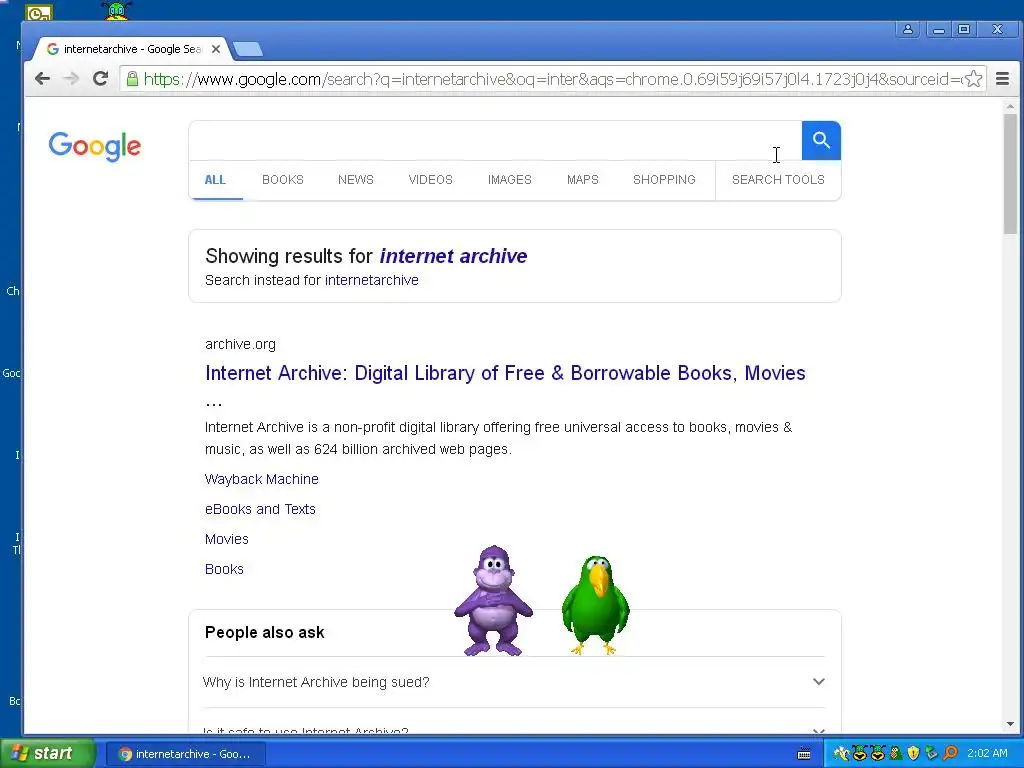Open the Internet Archive: Digital Library result
1024x768 pixels.
[x=505, y=373]
